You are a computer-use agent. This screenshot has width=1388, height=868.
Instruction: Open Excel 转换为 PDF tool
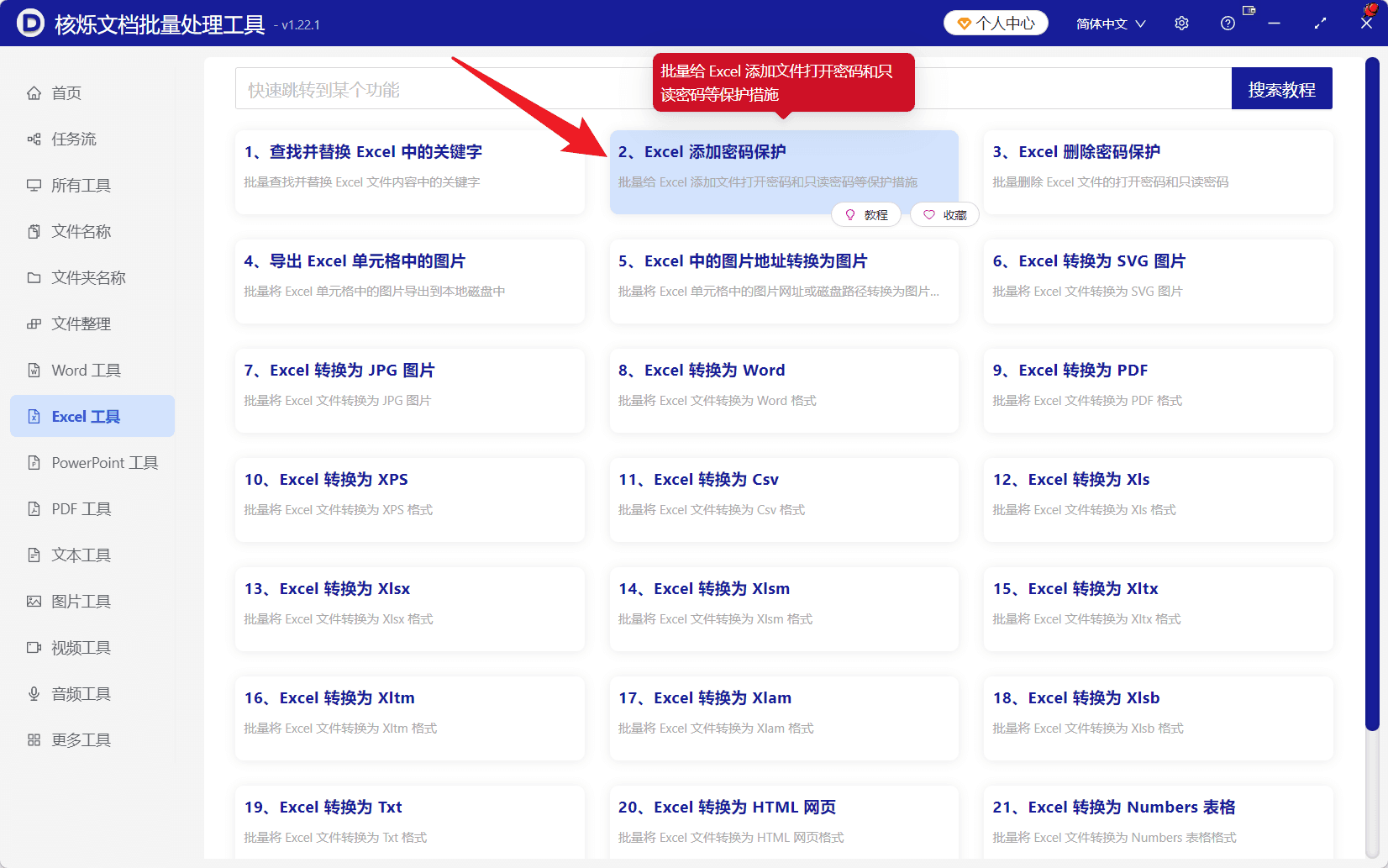pos(1159,391)
